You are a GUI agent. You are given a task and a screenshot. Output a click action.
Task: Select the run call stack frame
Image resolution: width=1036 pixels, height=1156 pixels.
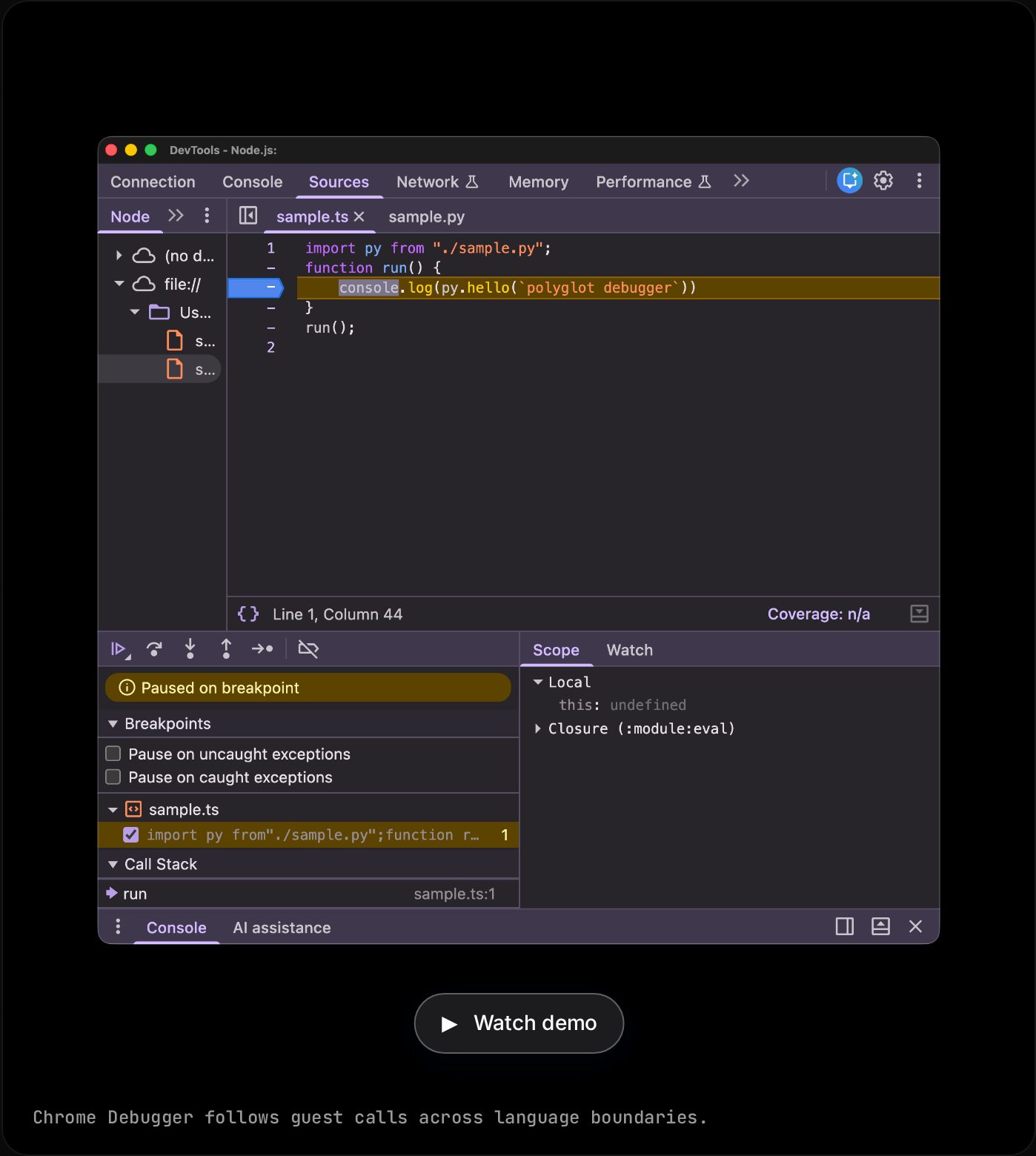[x=309, y=894]
